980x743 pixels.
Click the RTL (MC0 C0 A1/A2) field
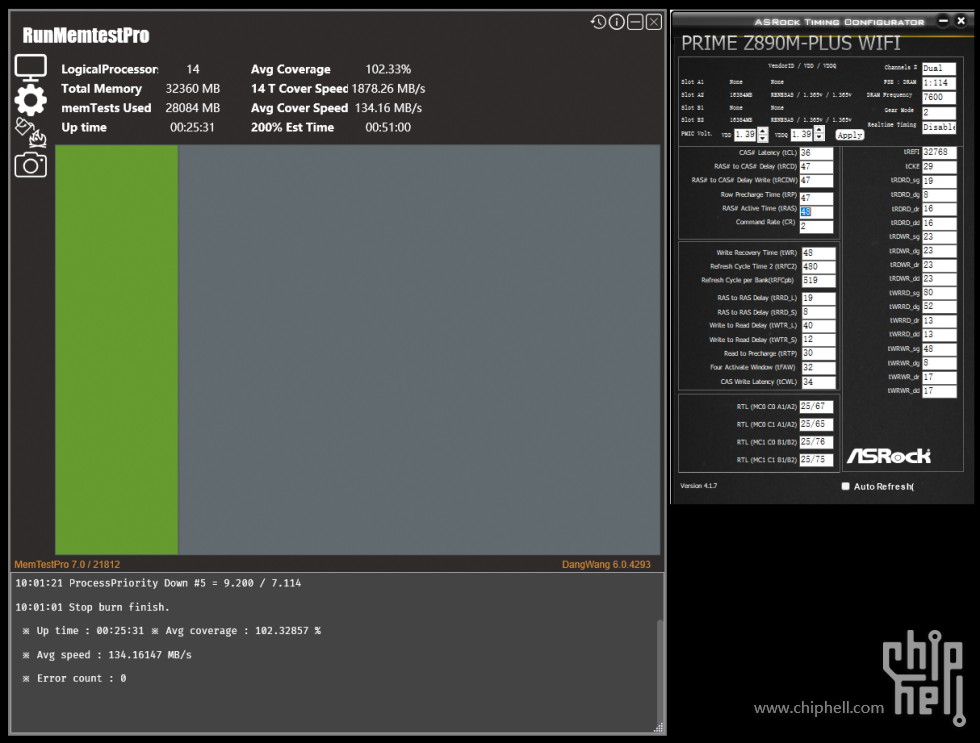(x=816, y=407)
